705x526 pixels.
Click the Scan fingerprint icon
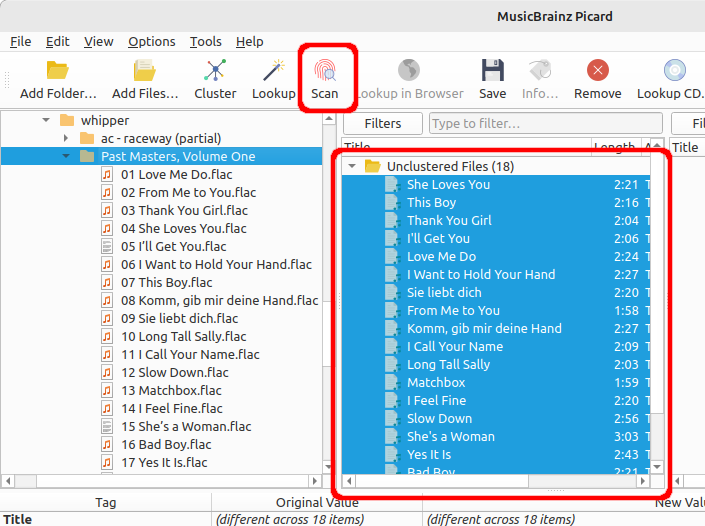[325, 71]
